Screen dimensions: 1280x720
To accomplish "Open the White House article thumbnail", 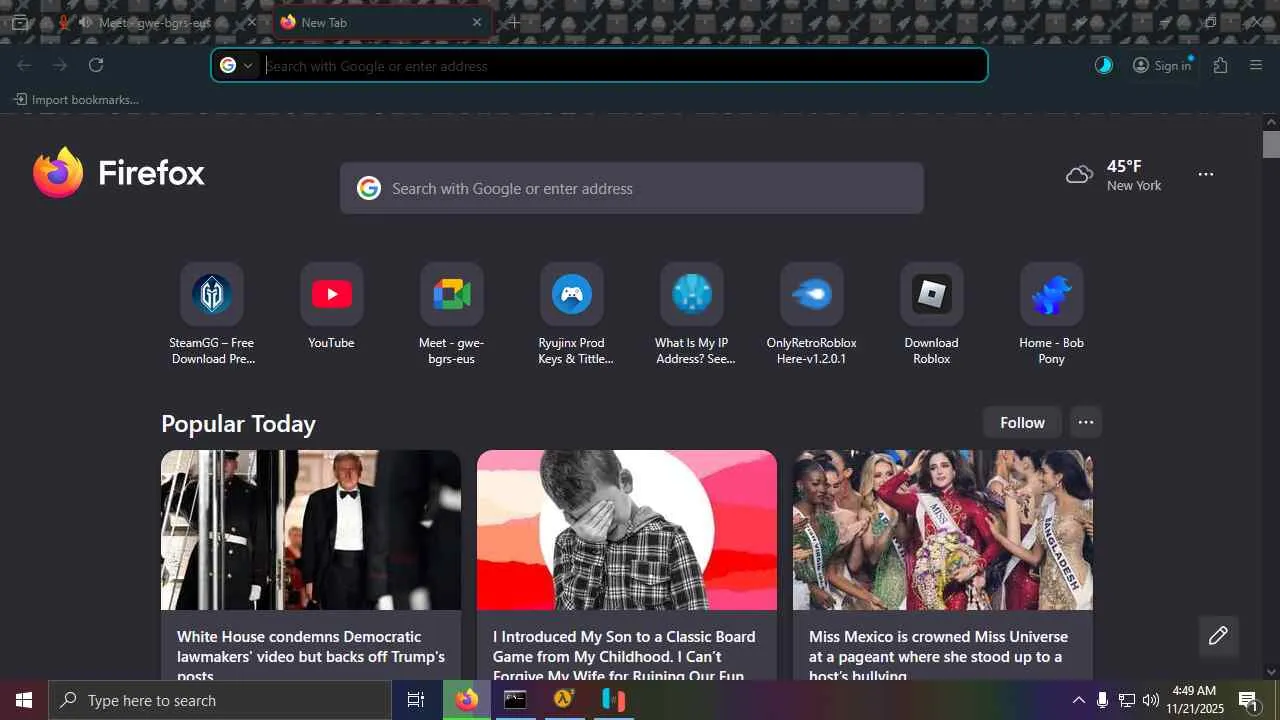I will point(311,530).
